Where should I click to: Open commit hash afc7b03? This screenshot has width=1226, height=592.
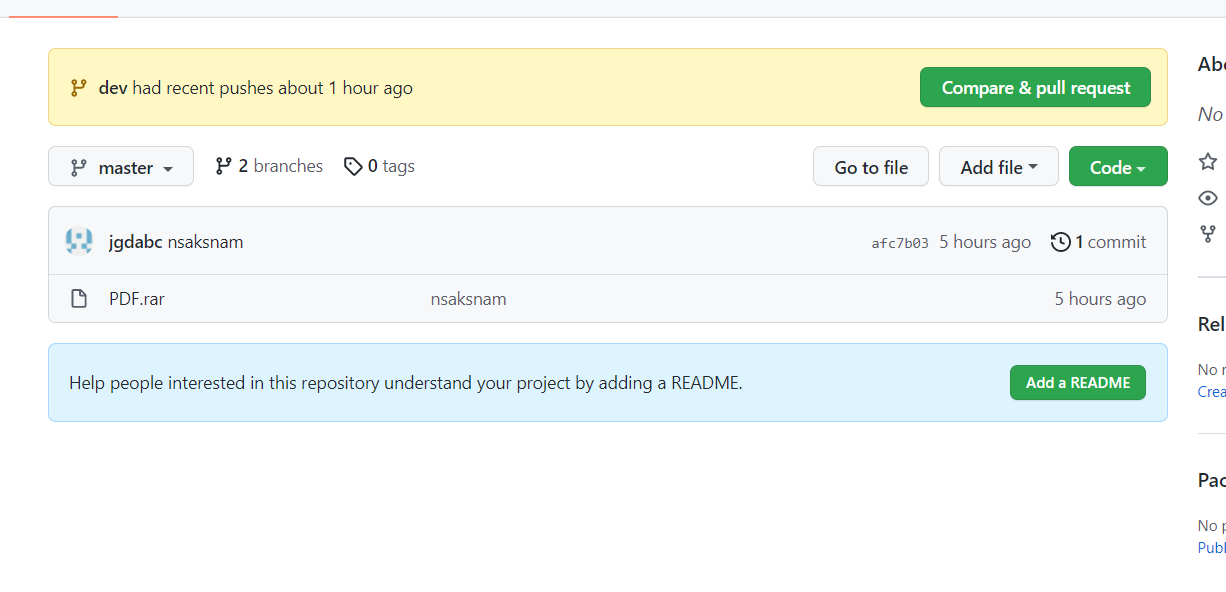[x=900, y=243]
